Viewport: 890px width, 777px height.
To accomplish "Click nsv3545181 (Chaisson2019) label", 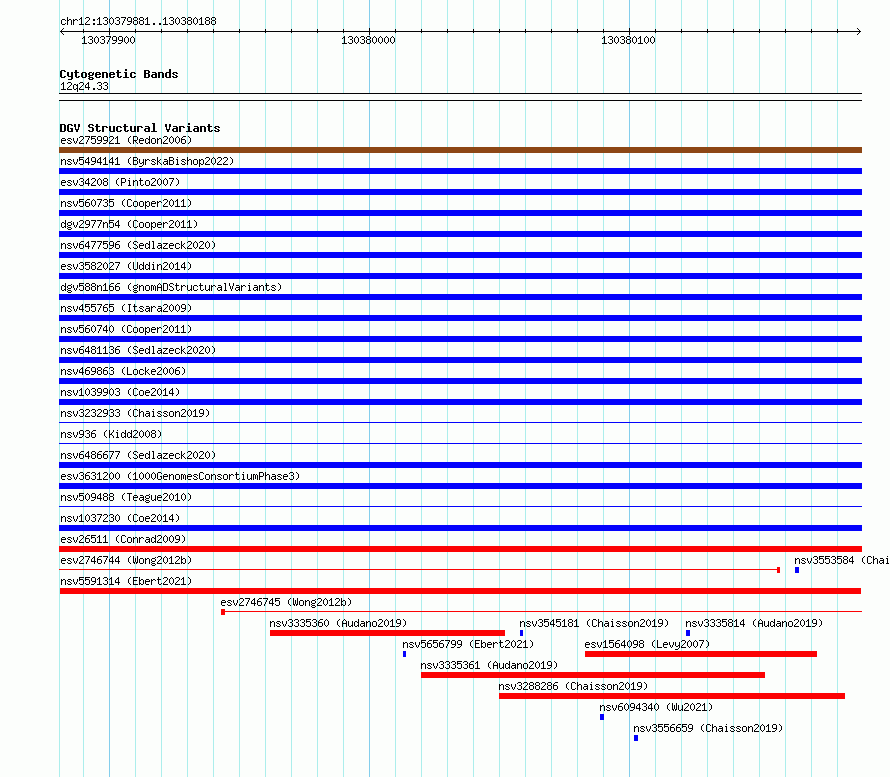I will click(594, 623).
